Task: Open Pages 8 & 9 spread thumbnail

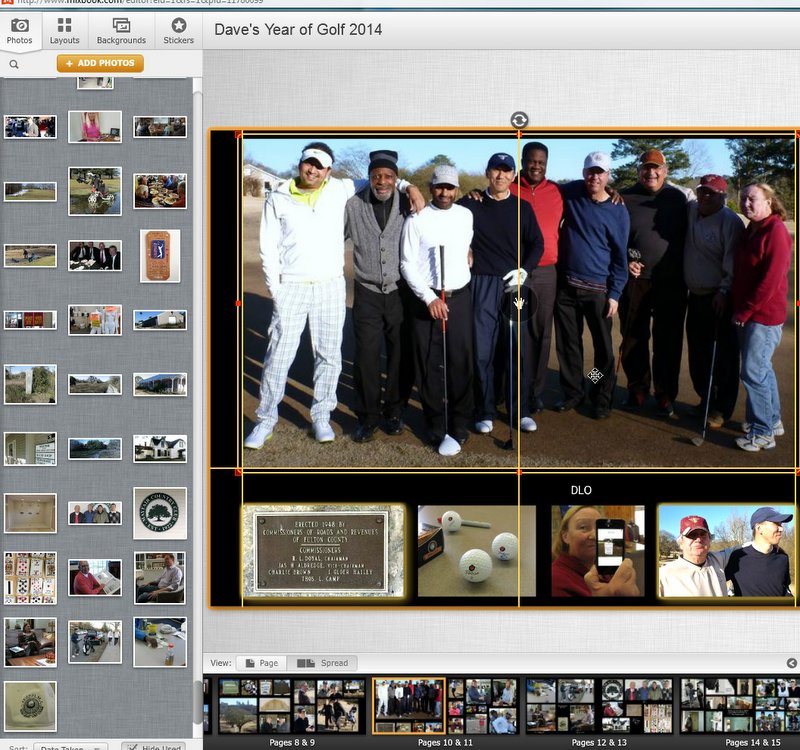Action: pos(292,706)
